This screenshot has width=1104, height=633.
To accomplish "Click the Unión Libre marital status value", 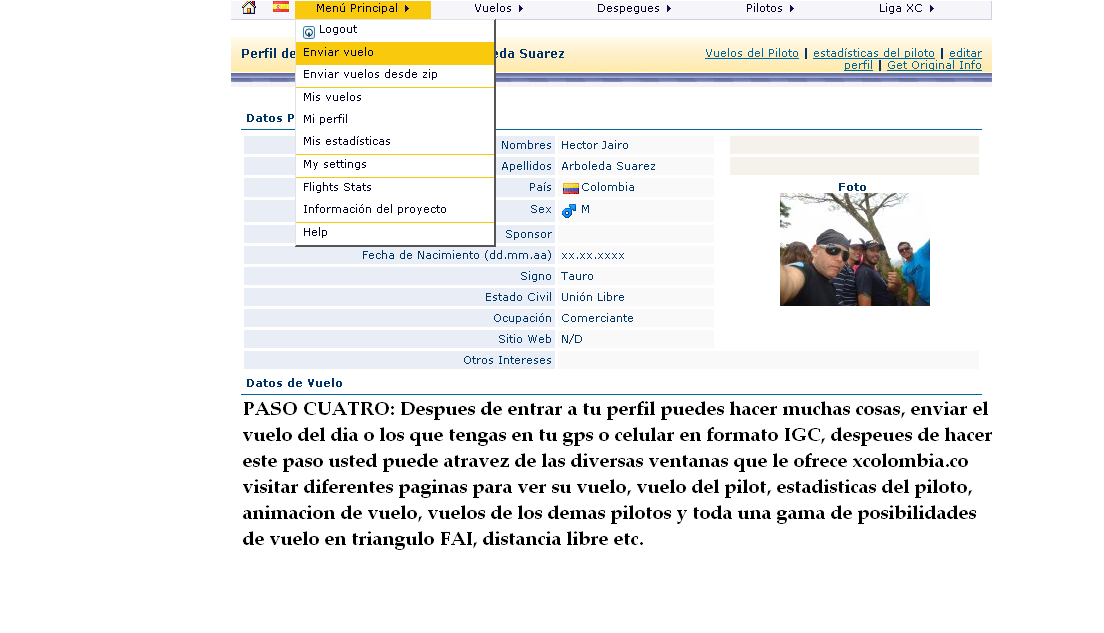I will [x=592, y=298].
